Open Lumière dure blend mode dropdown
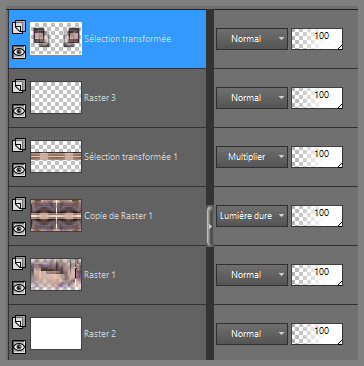 point(252,216)
